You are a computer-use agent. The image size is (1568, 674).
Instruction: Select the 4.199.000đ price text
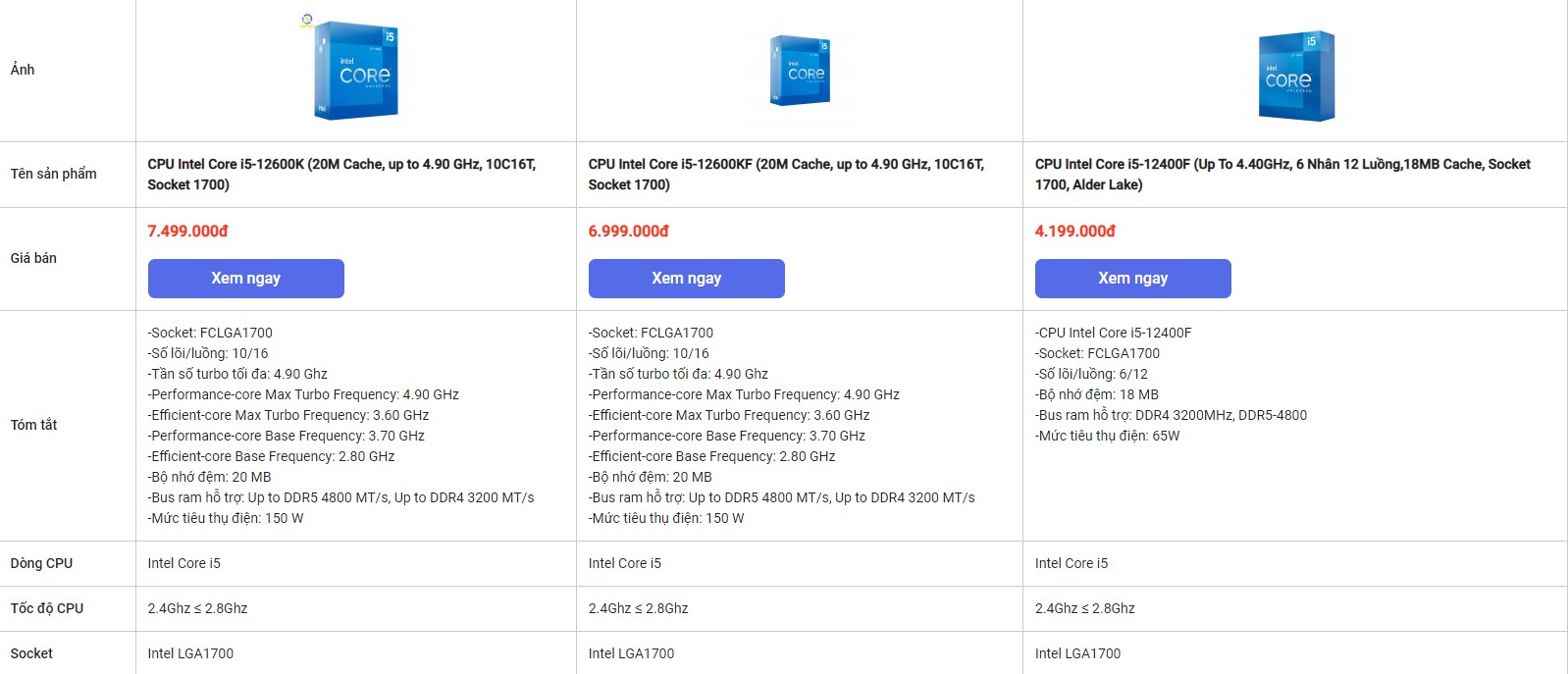[1075, 232]
